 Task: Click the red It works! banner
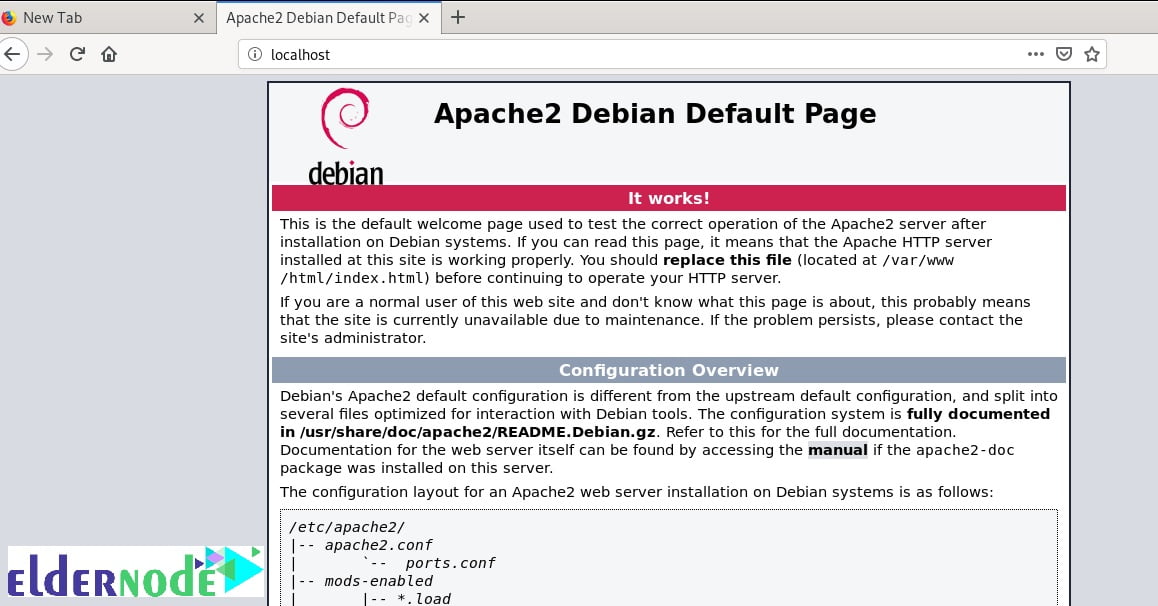click(x=668, y=198)
